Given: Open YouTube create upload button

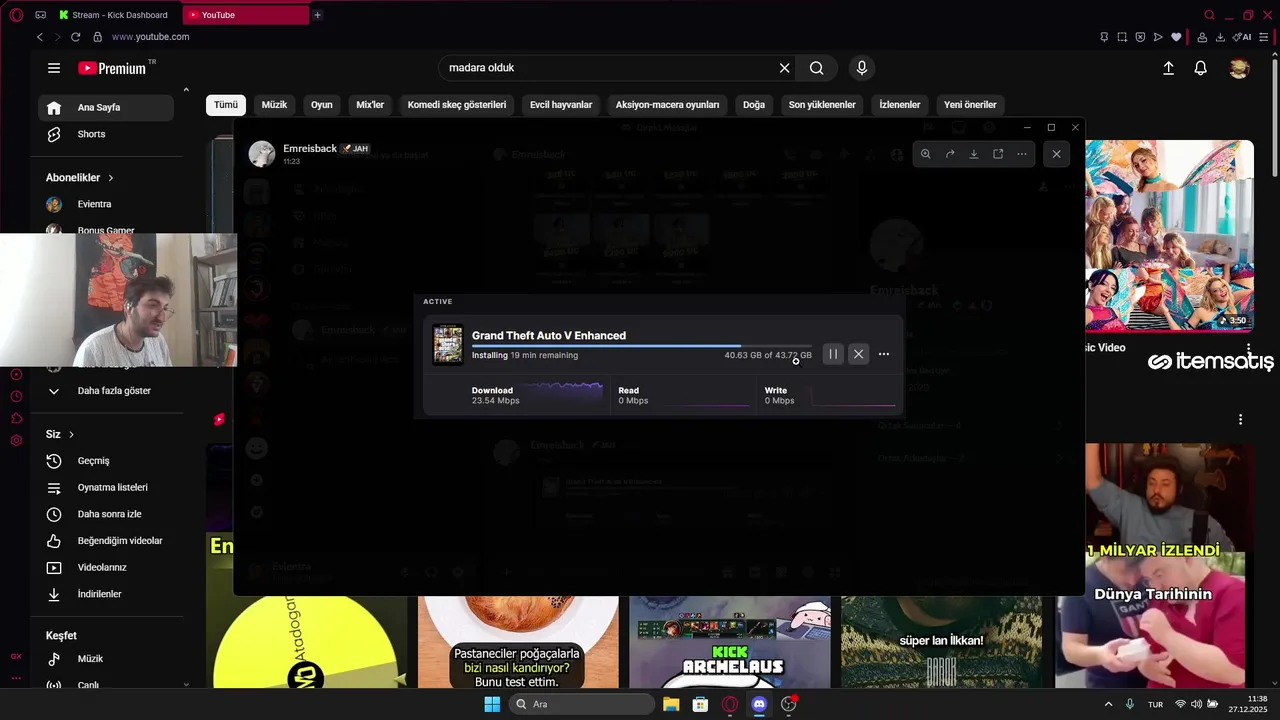Looking at the screenshot, I should tap(1168, 68).
